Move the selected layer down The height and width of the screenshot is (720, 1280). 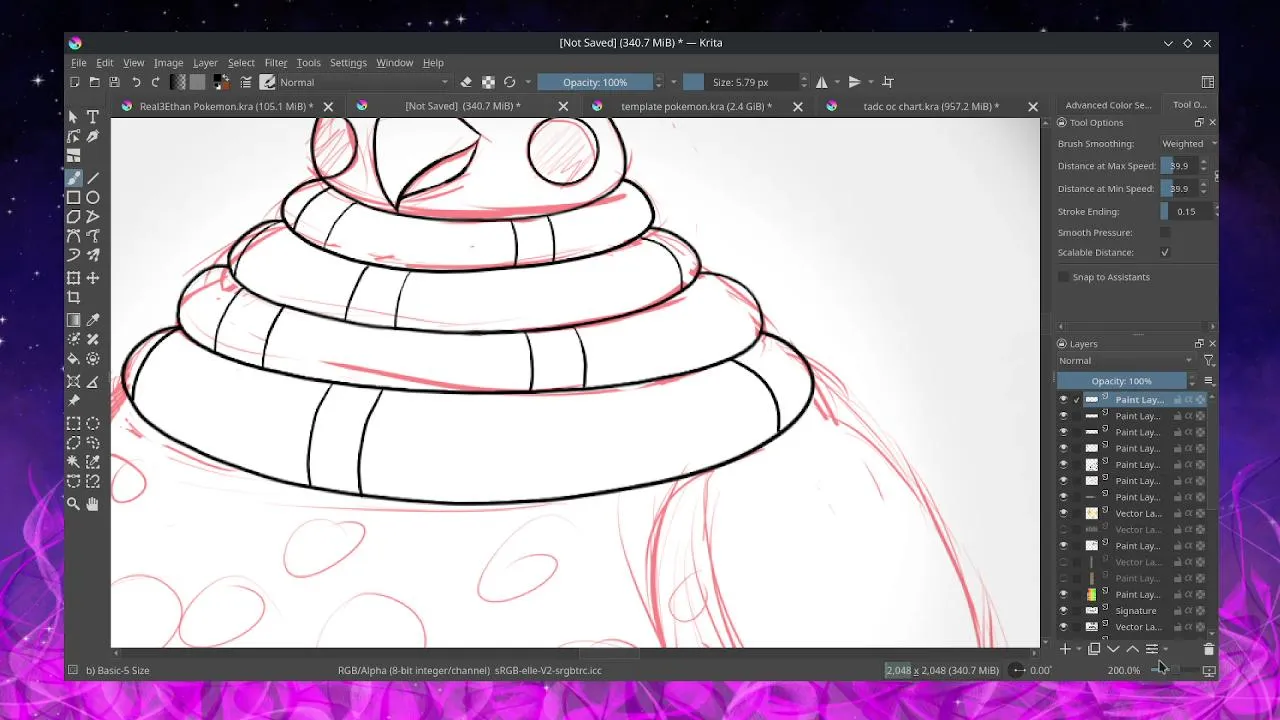(x=1113, y=650)
